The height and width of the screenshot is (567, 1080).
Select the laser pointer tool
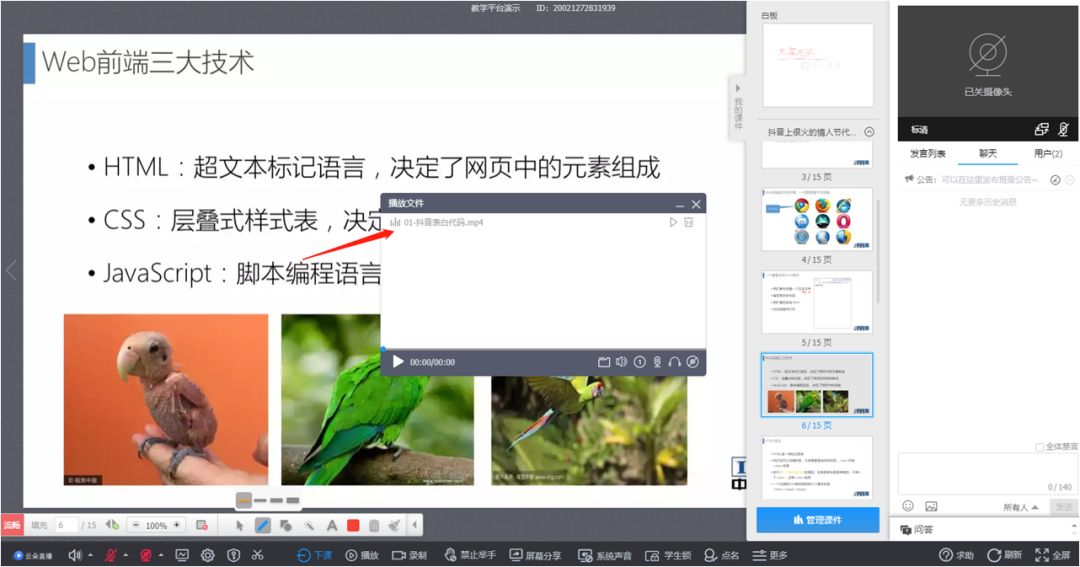coord(309,526)
